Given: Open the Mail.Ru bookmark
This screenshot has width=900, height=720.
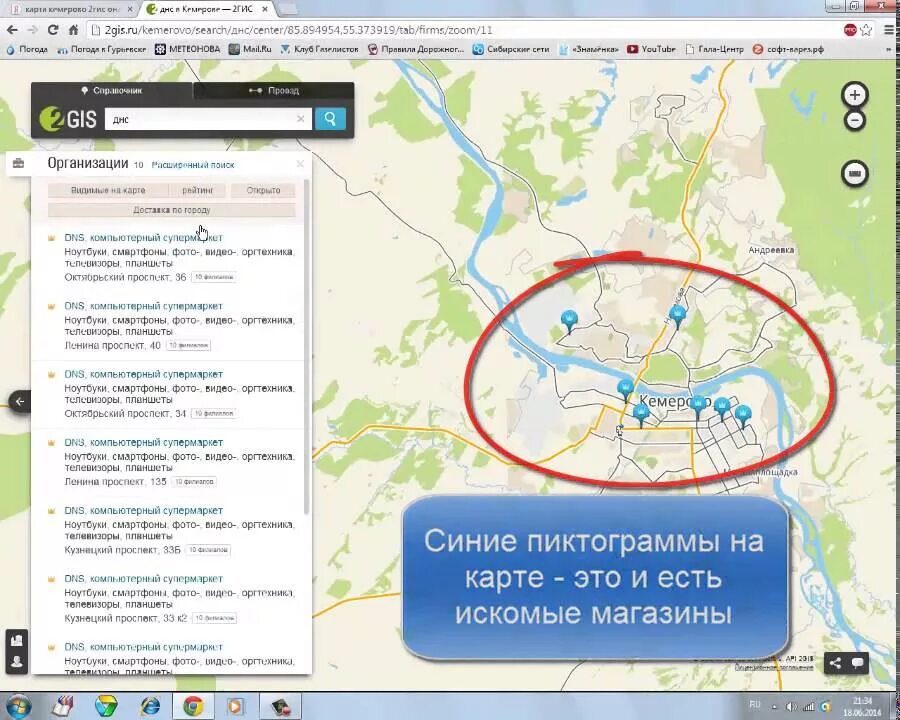Looking at the screenshot, I should (250, 49).
